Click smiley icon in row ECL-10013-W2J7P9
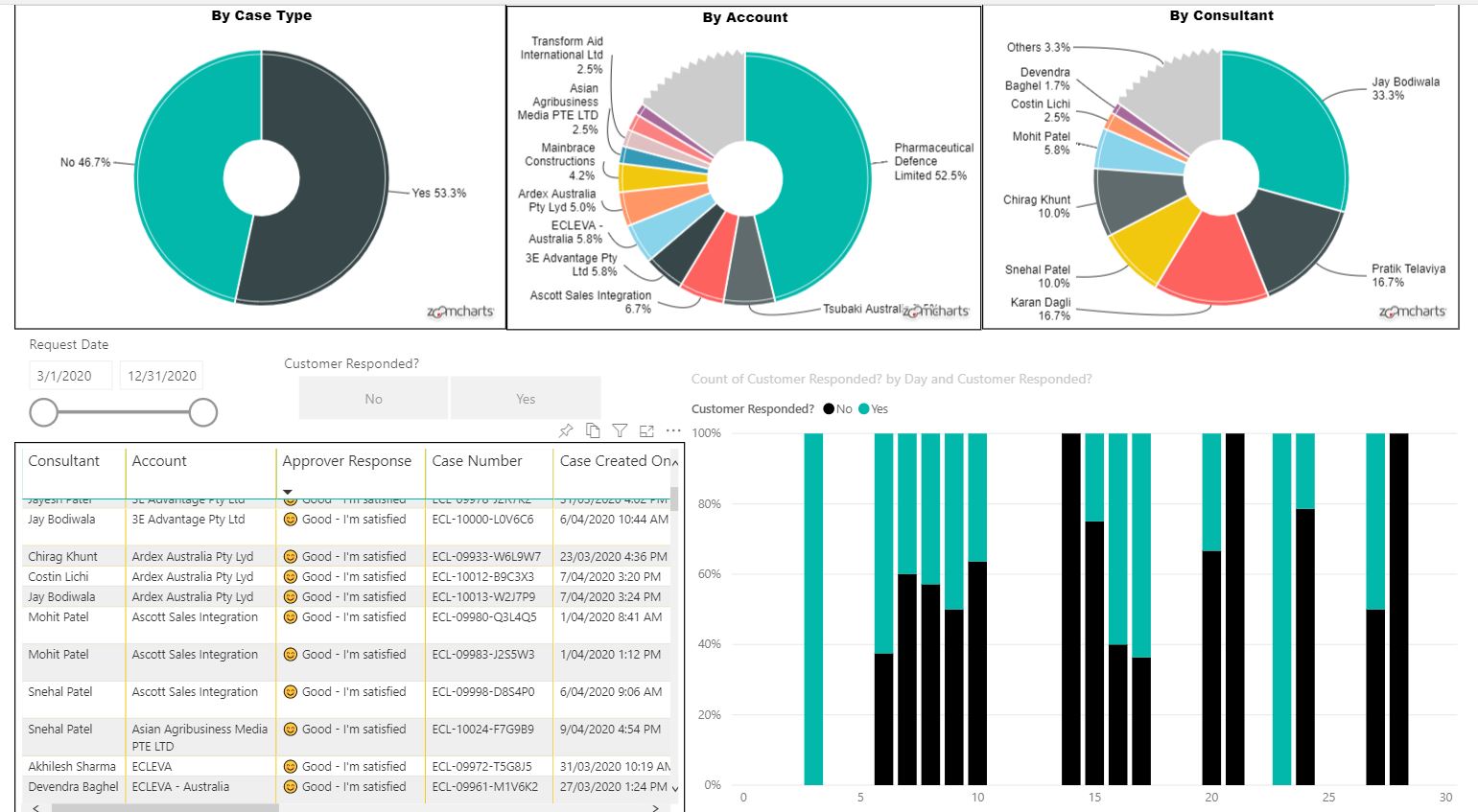This screenshot has height=812, width=1478. [x=290, y=596]
